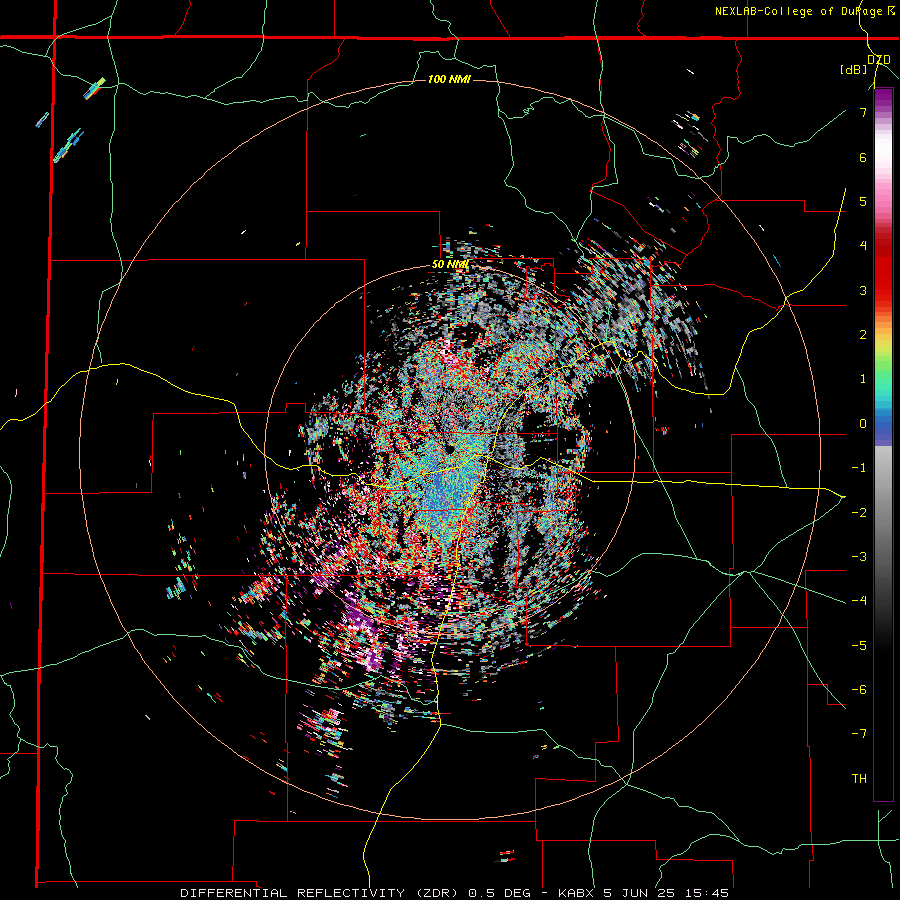The width and height of the screenshot is (900, 900).
Task: Click the 1 value on the color scale
Action: (x=863, y=379)
